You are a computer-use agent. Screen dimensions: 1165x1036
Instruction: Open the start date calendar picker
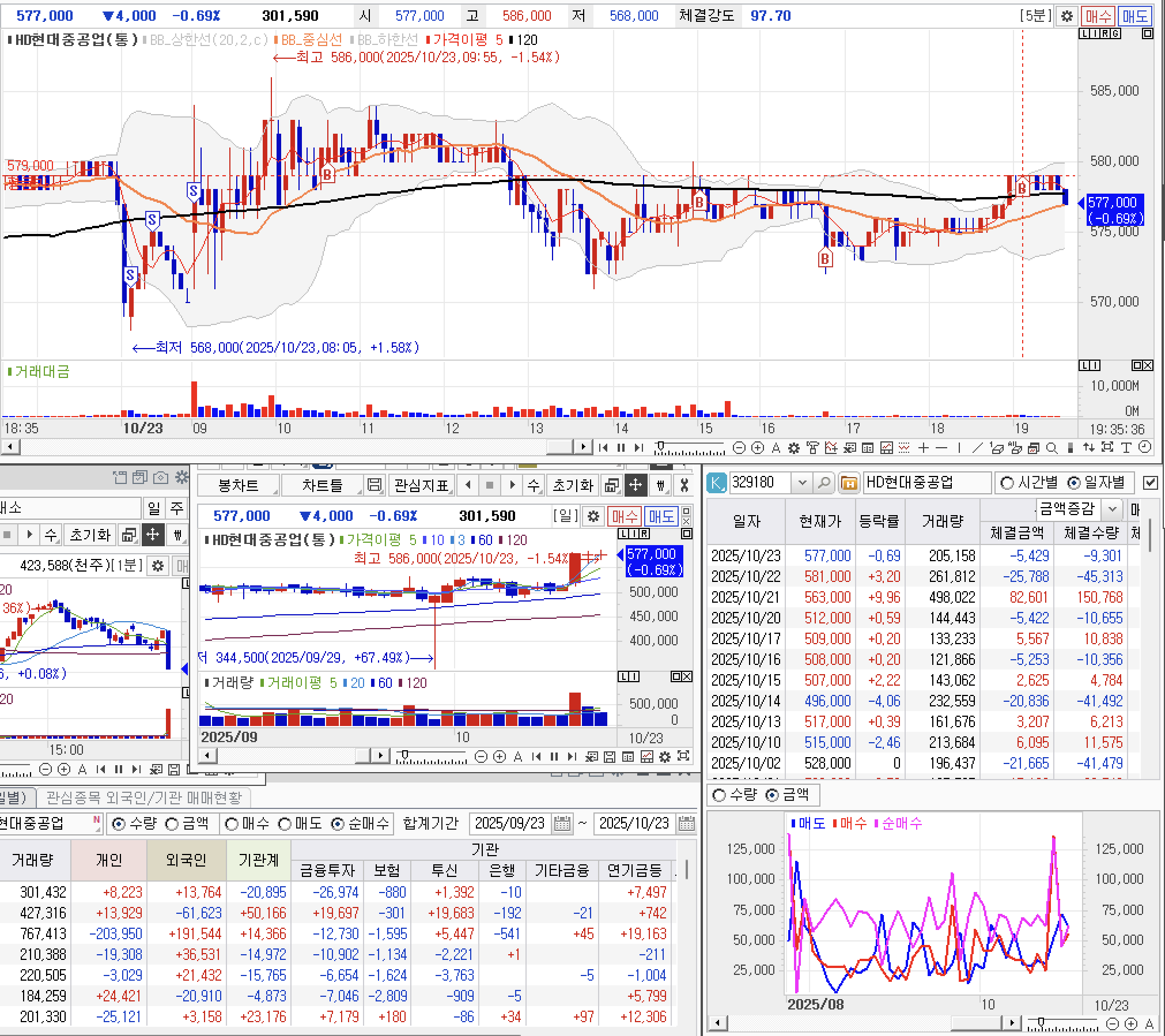562,823
